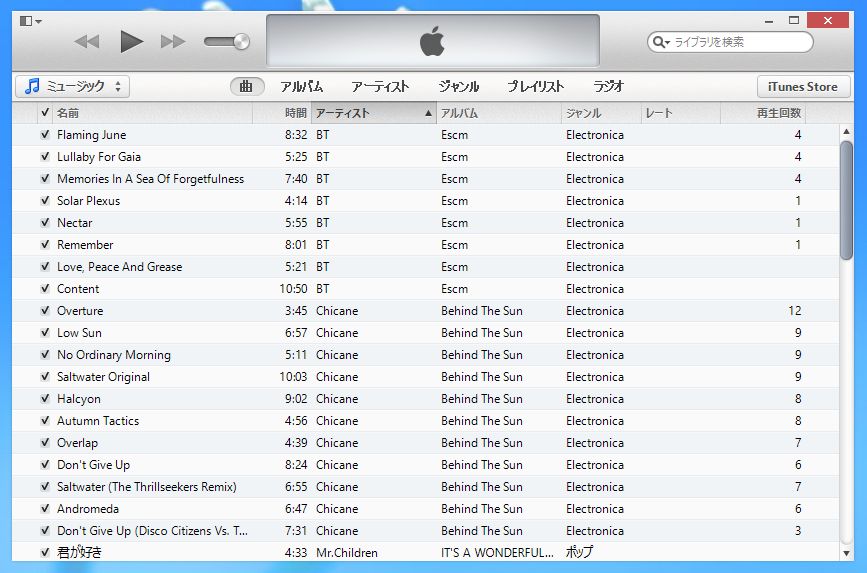
Task: Switch to the アーティスト tab
Action: 380,86
